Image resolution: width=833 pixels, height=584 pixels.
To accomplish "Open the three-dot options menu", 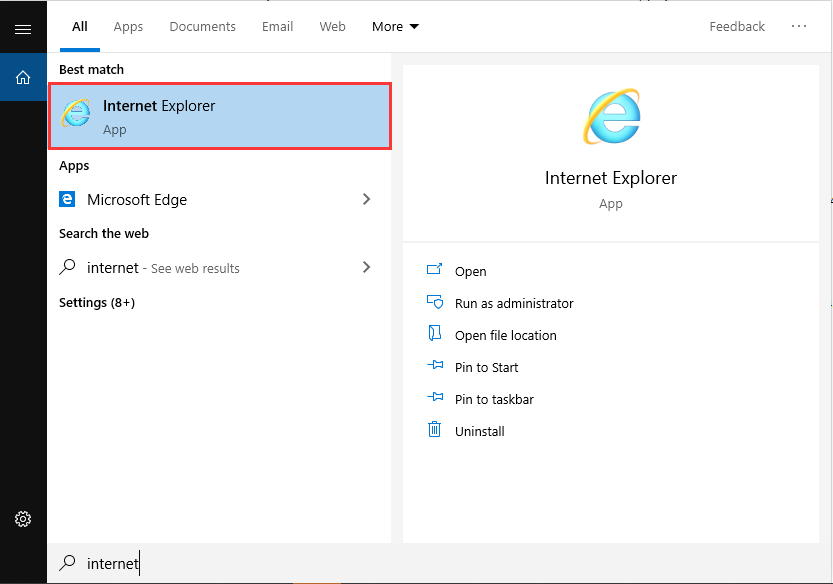I will (799, 27).
